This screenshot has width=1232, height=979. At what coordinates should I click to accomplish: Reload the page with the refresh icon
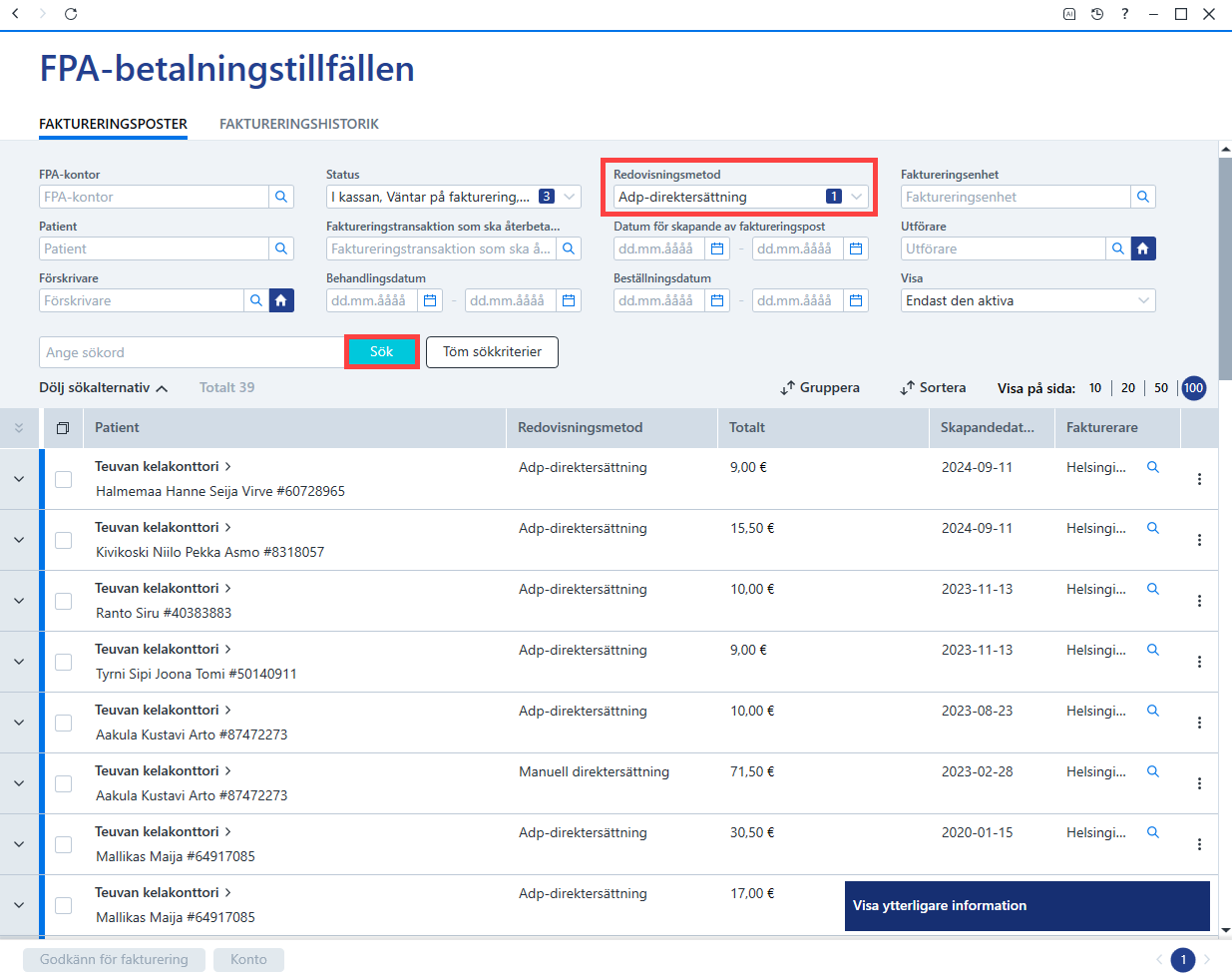[x=71, y=14]
